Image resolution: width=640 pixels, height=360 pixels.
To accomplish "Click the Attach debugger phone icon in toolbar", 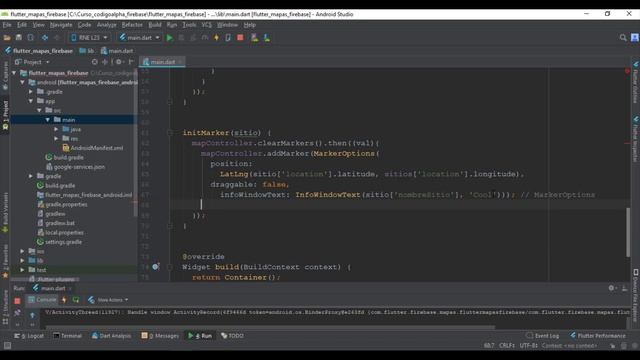I will 228,38.
